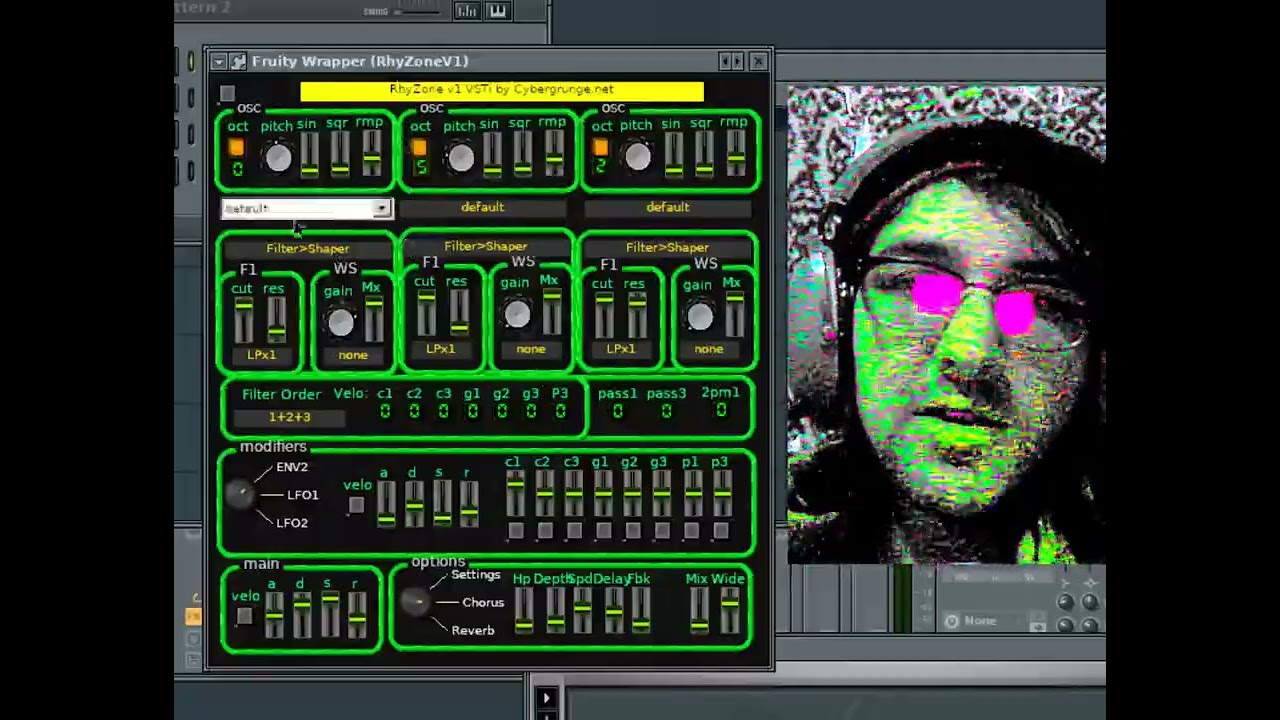
Task: Open the Fruity Wrapper window menu arrow
Action: pyautogui.click(x=218, y=62)
